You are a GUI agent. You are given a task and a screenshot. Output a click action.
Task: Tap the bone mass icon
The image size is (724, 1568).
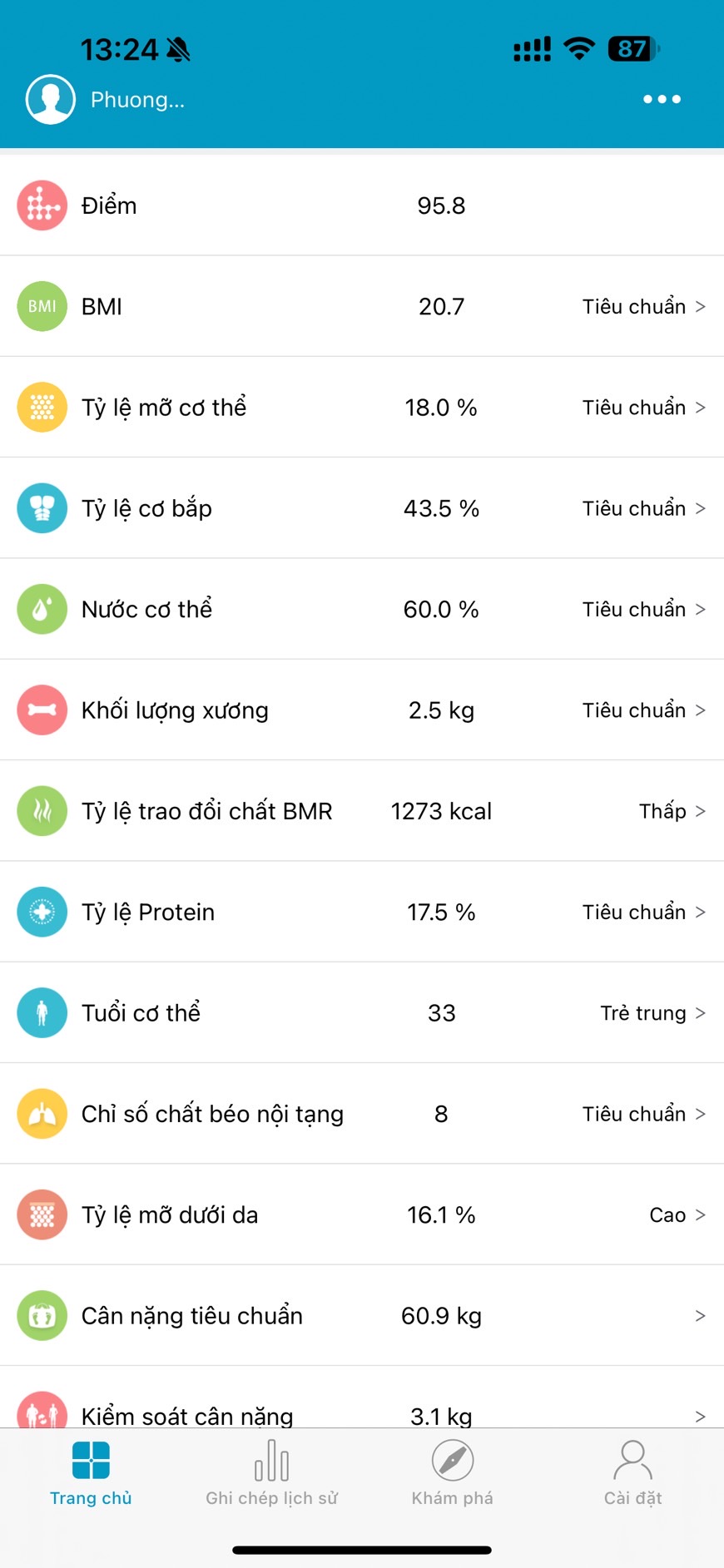pyautogui.click(x=42, y=710)
